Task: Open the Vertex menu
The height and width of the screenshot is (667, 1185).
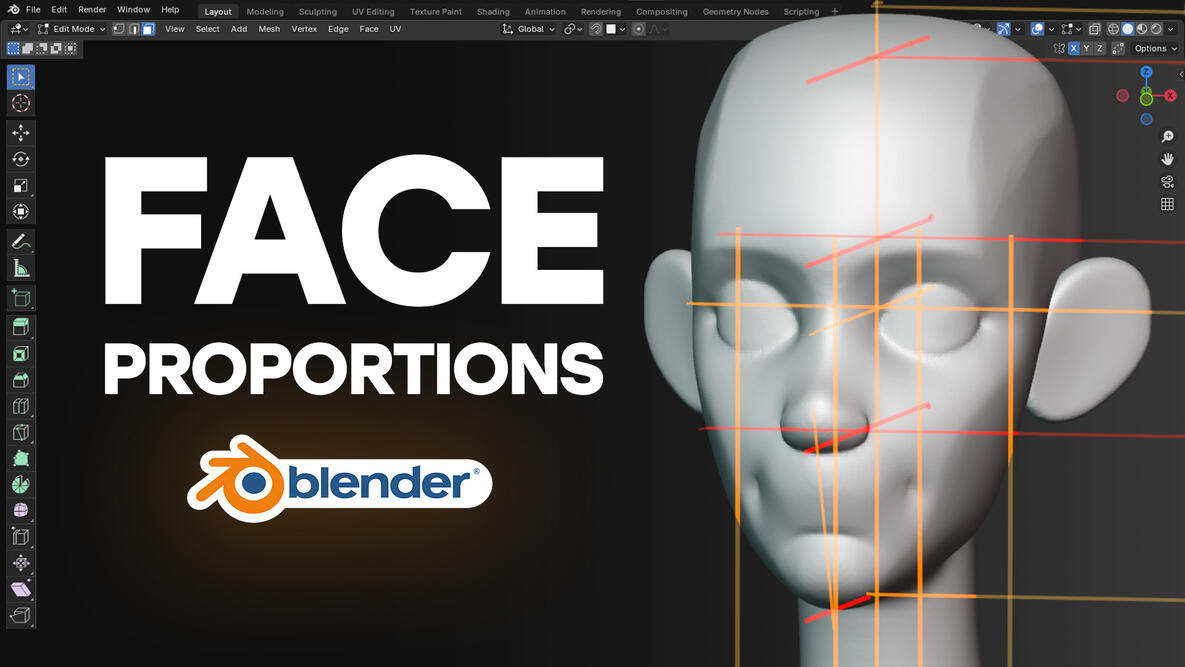Action: (304, 28)
